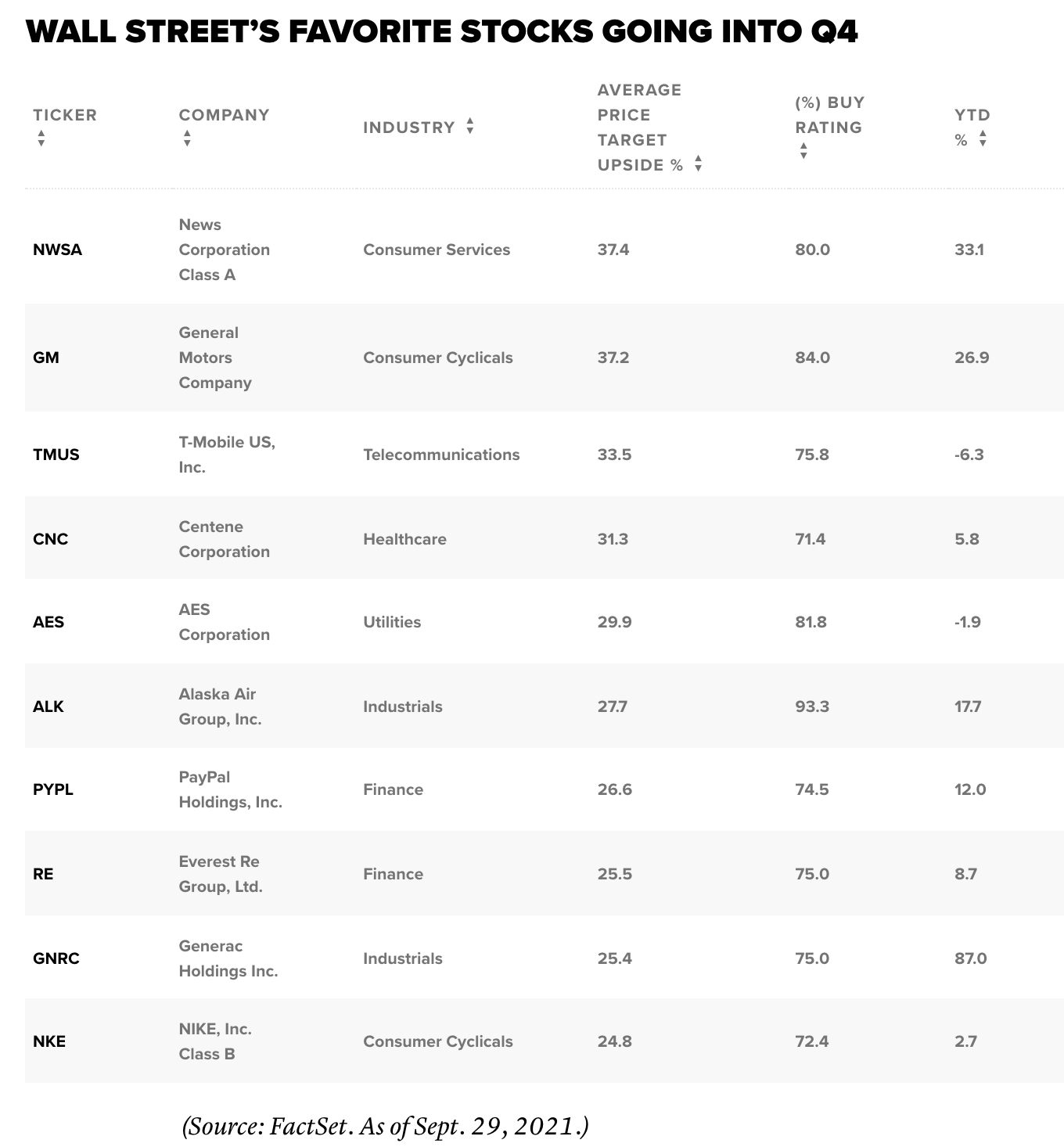Click the FactSet source caption
The height and width of the screenshot is (1147, 1064).
click(x=385, y=1127)
